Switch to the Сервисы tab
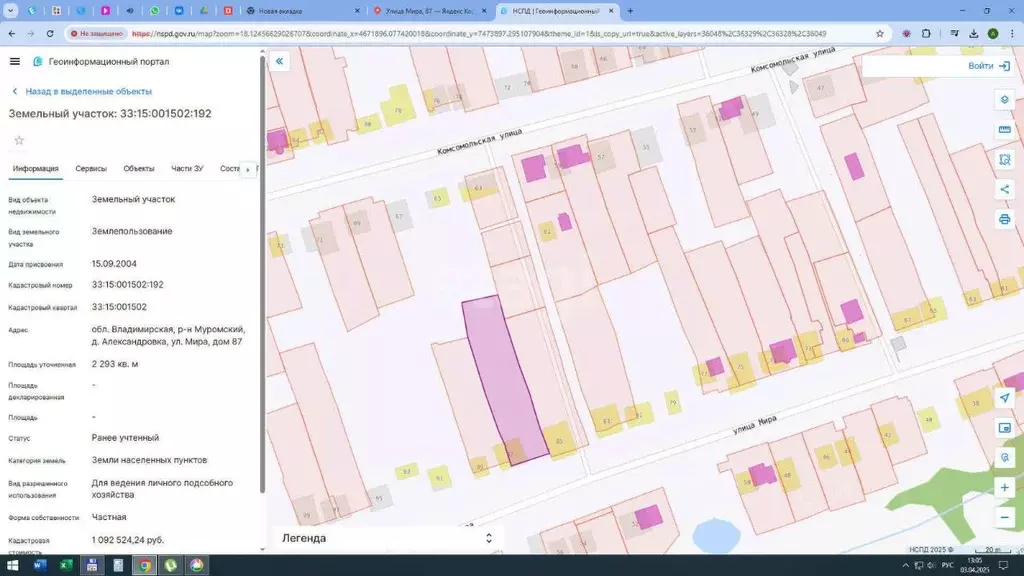1024x576 pixels. click(x=91, y=169)
